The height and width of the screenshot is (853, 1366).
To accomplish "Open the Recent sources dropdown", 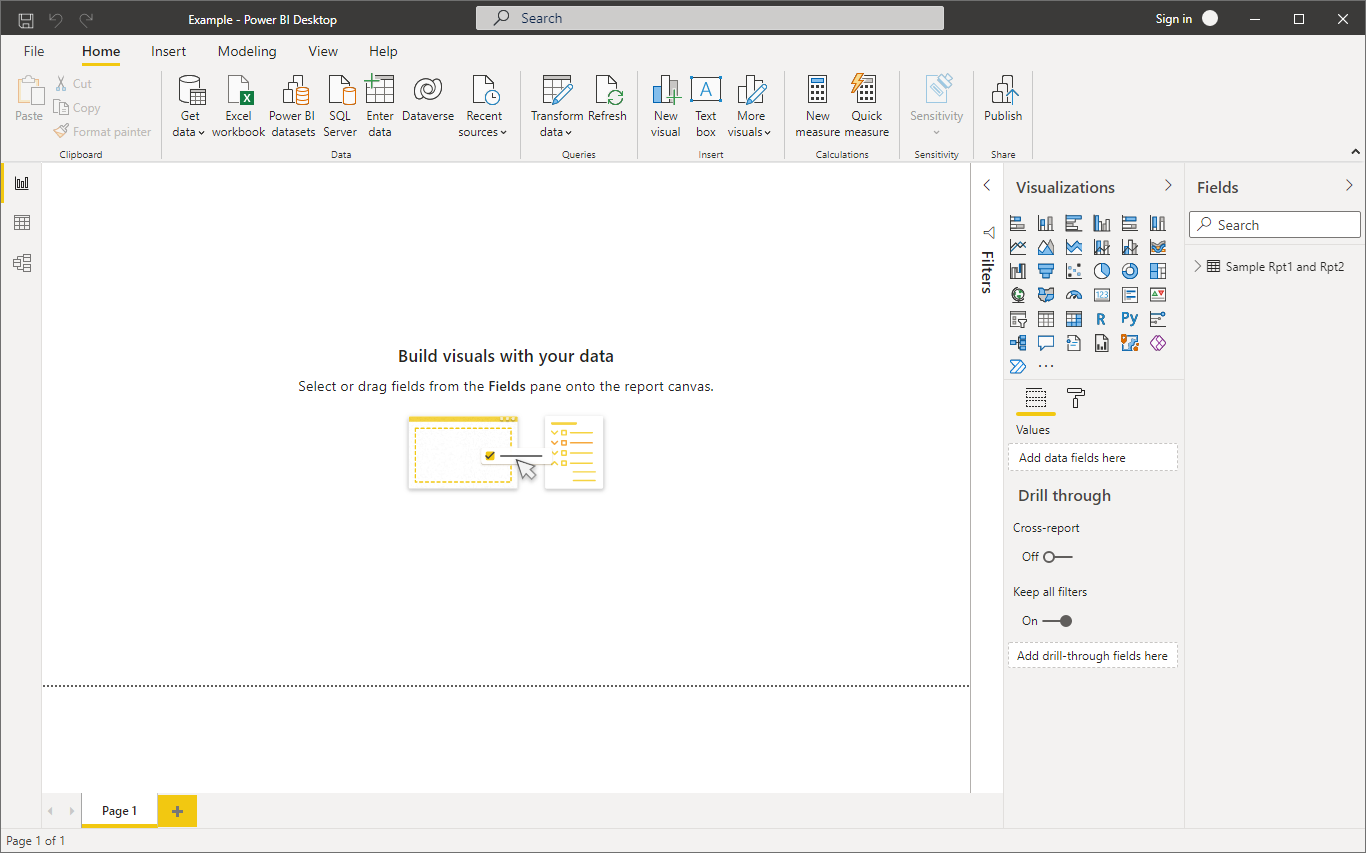I will [x=484, y=105].
